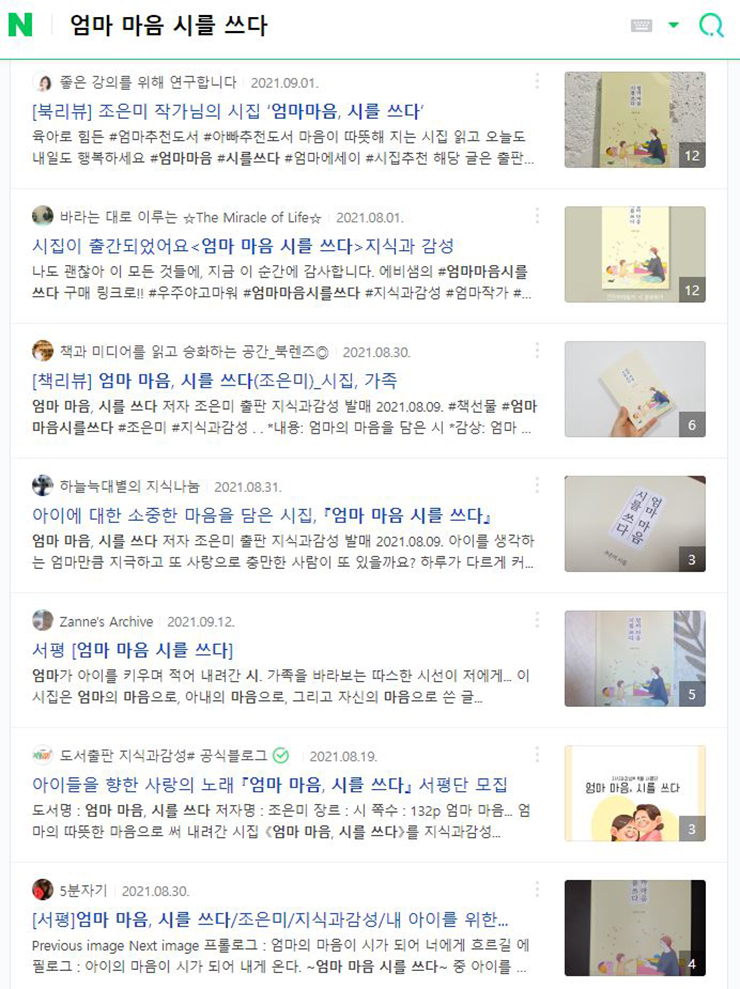The image size is (740, 989).
Task: Open 시집이 출간되었어요 post title link
Action: click(x=243, y=245)
